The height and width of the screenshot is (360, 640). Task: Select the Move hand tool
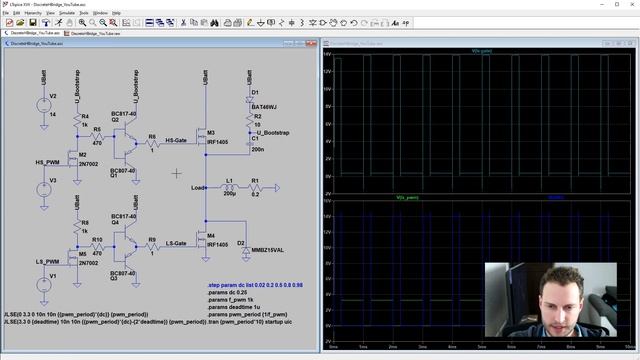pyautogui.click(x=333, y=23)
